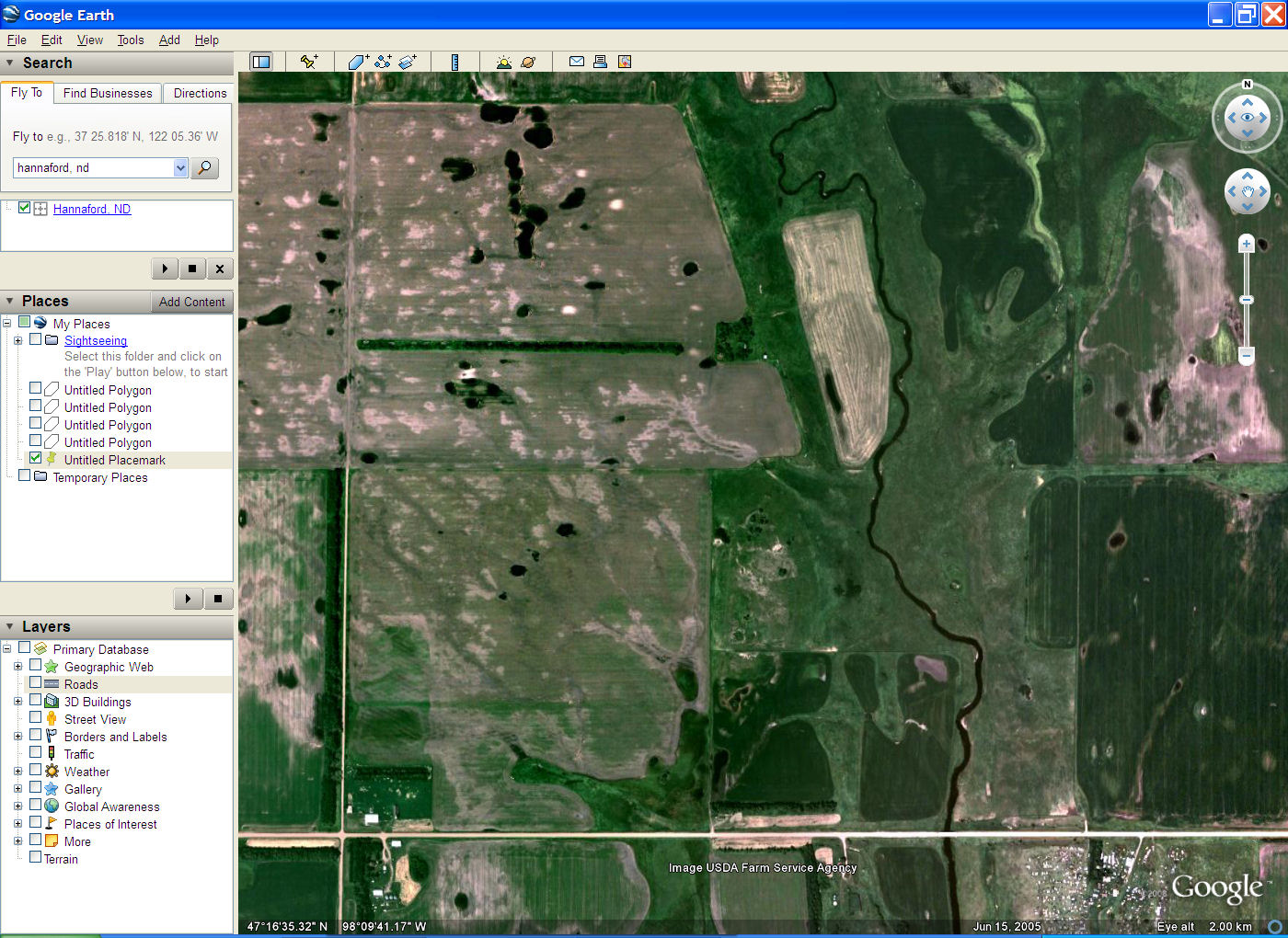This screenshot has height=938, width=1288.
Task: Open the Sightseeing folder link
Action: (x=96, y=340)
